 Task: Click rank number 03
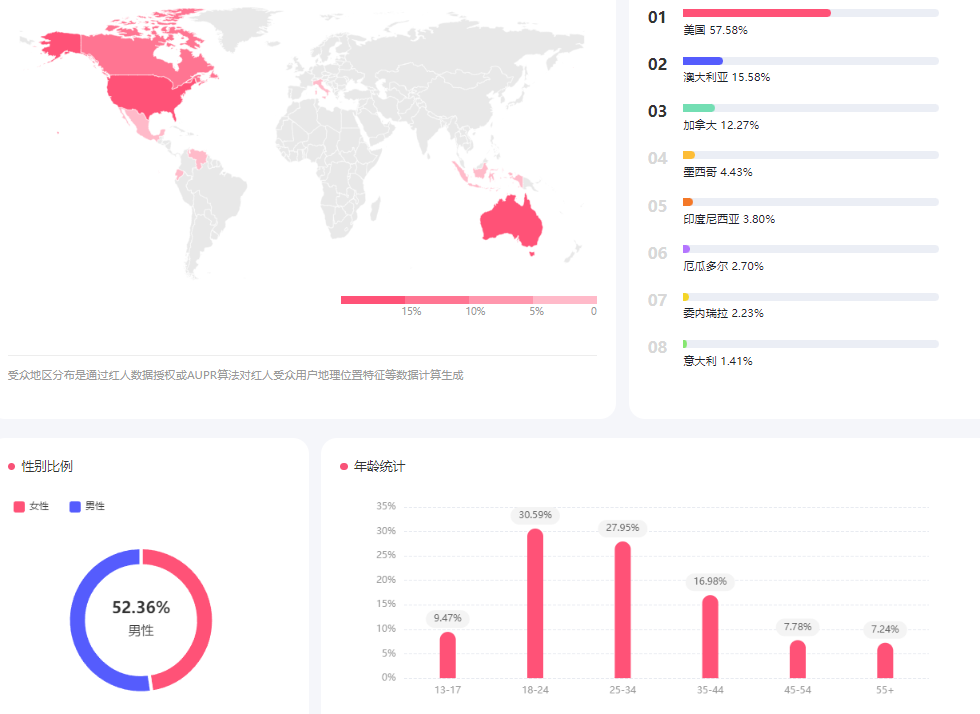(657, 111)
